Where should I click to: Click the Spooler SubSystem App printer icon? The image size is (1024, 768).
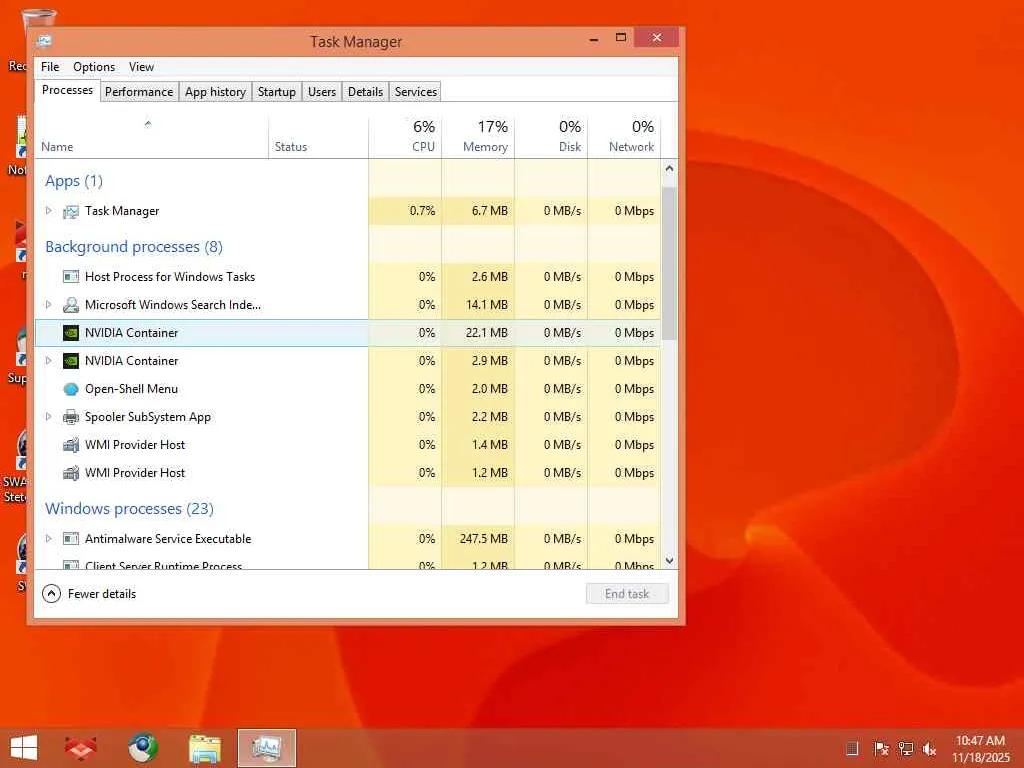(71, 417)
